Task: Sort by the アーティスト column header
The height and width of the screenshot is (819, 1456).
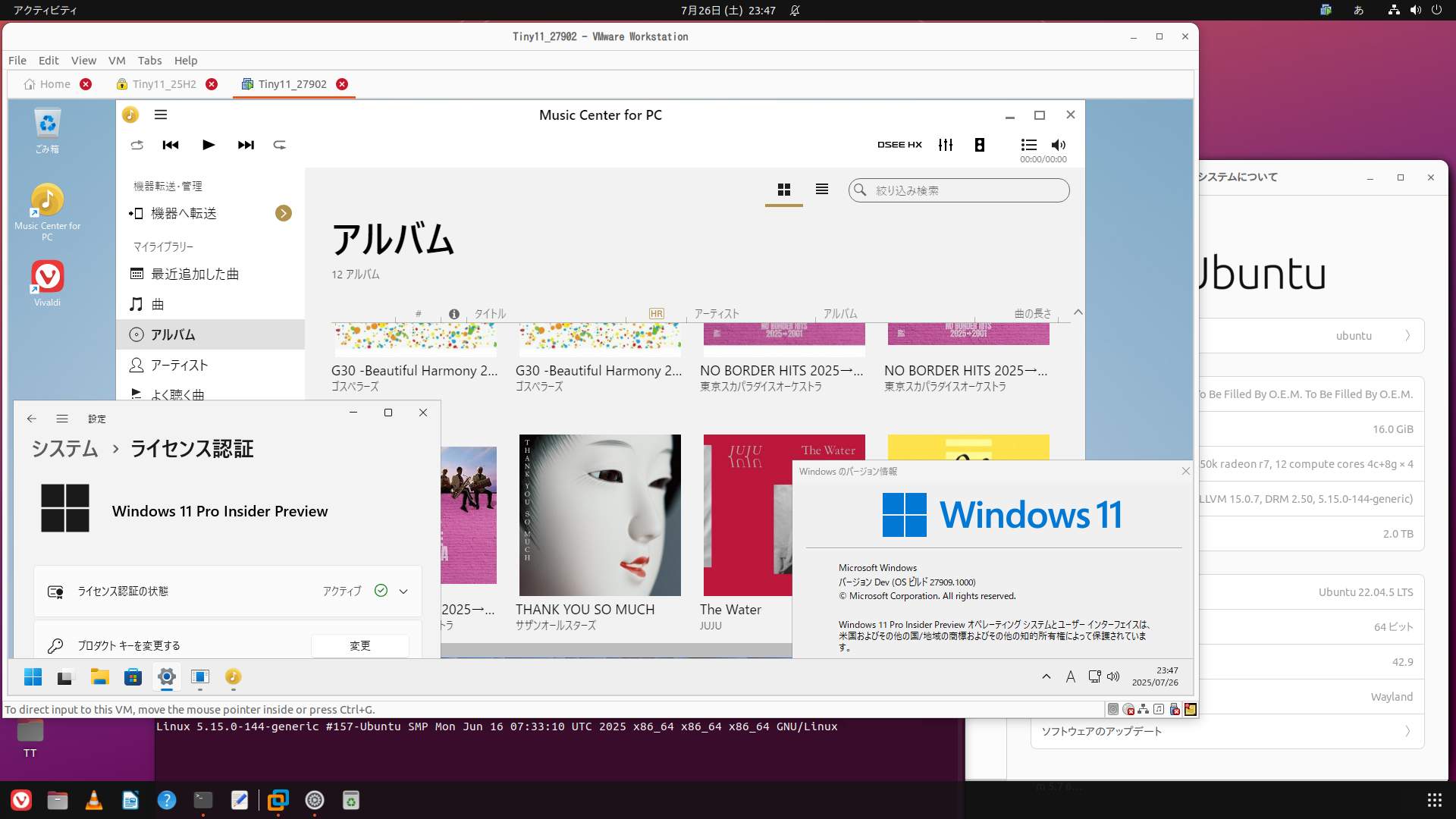Action: pyautogui.click(x=717, y=313)
